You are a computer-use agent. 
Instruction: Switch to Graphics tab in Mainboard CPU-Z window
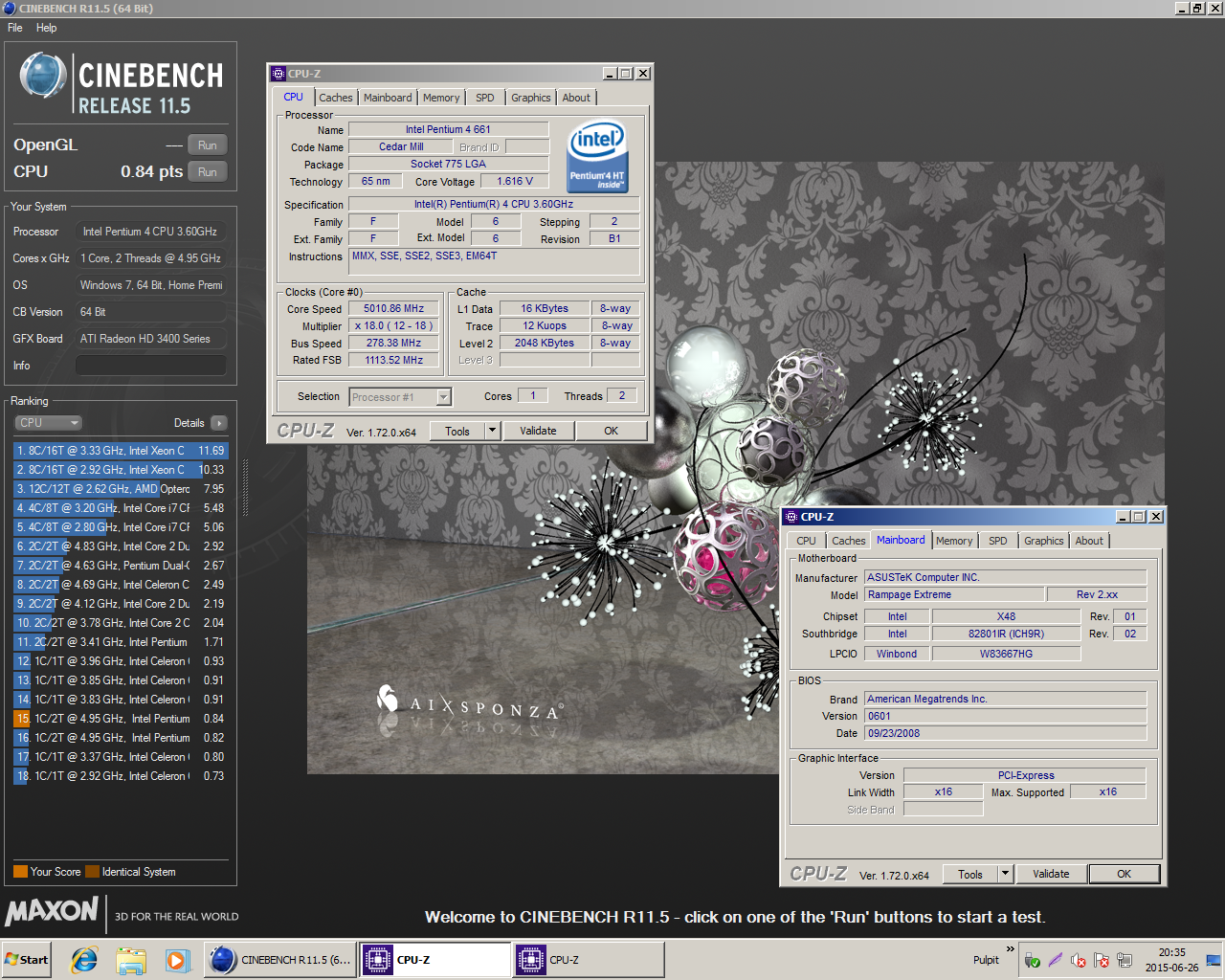tap(1044, 541)
